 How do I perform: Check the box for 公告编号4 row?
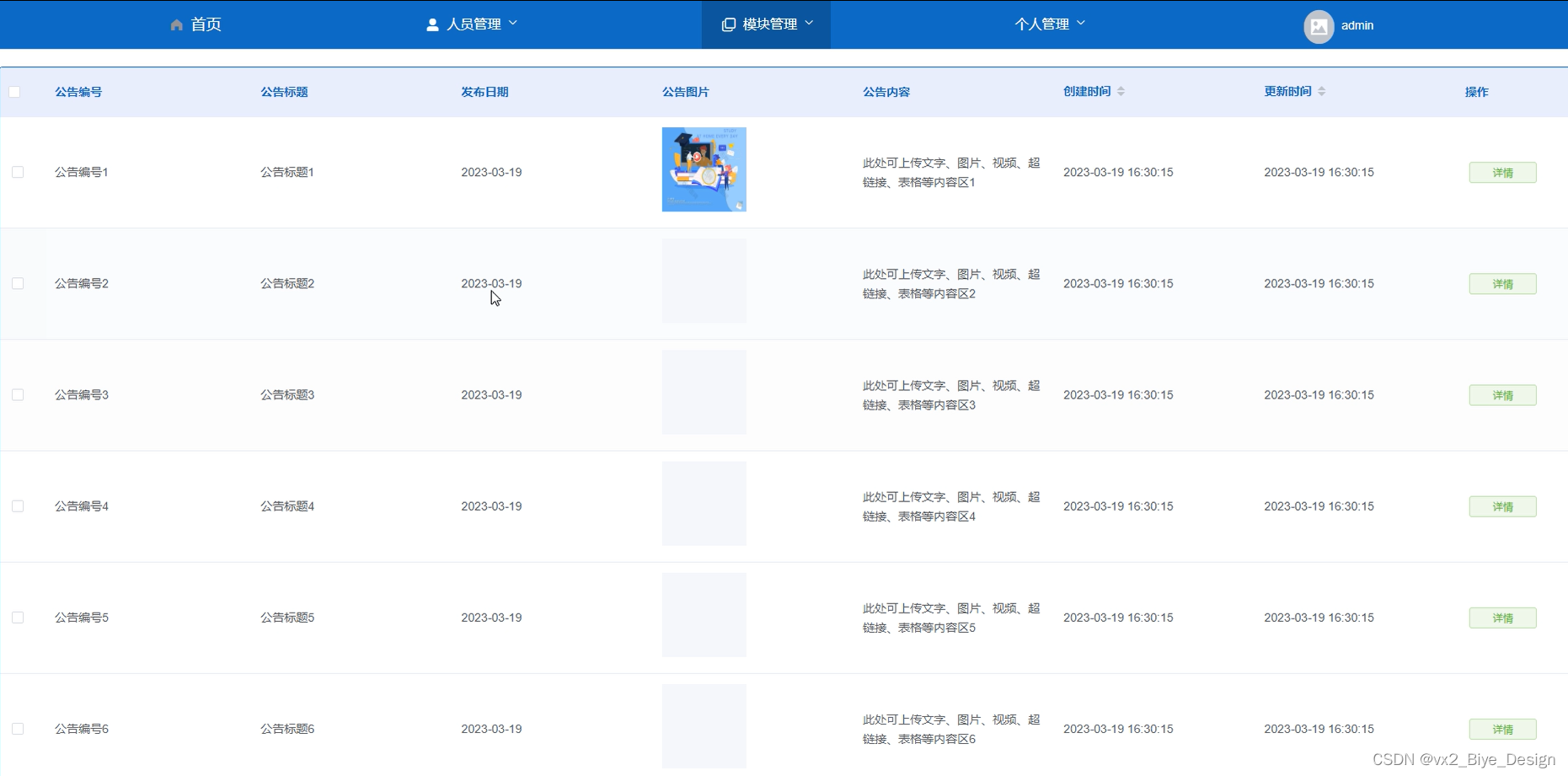pos(18,506)
